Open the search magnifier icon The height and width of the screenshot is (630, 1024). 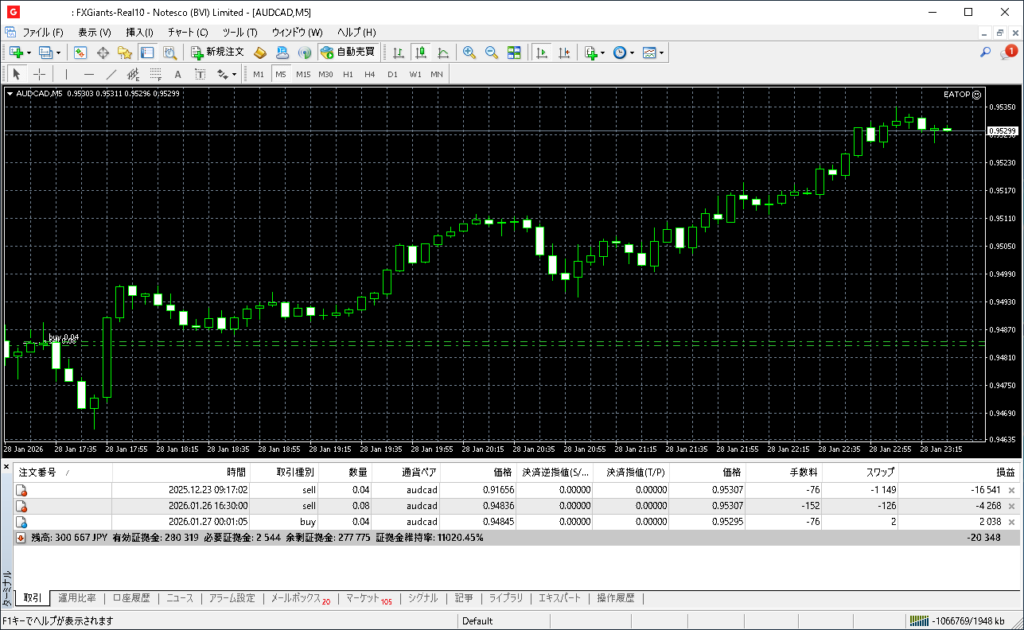point(985,52)
